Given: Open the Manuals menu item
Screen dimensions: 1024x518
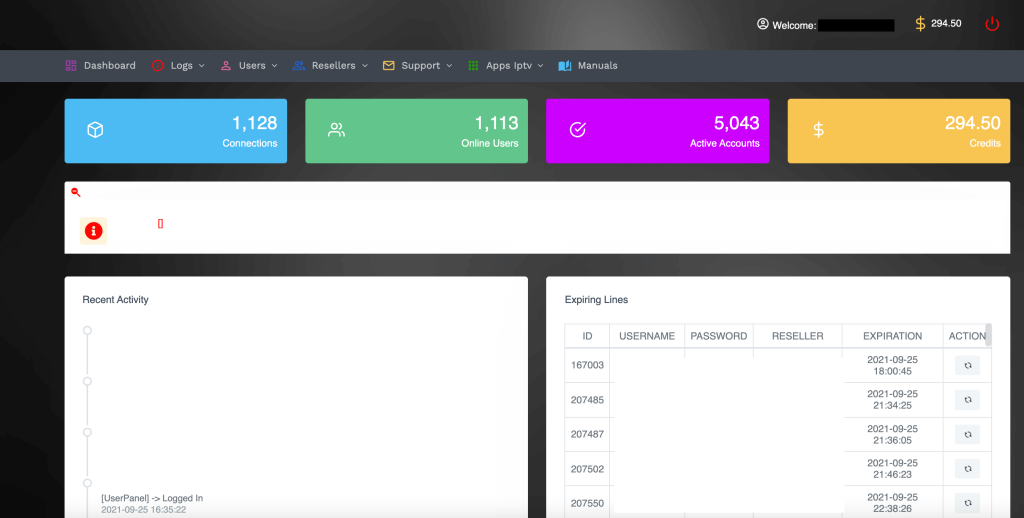Looking at the screenshot, I should click(x=588, y=66).
